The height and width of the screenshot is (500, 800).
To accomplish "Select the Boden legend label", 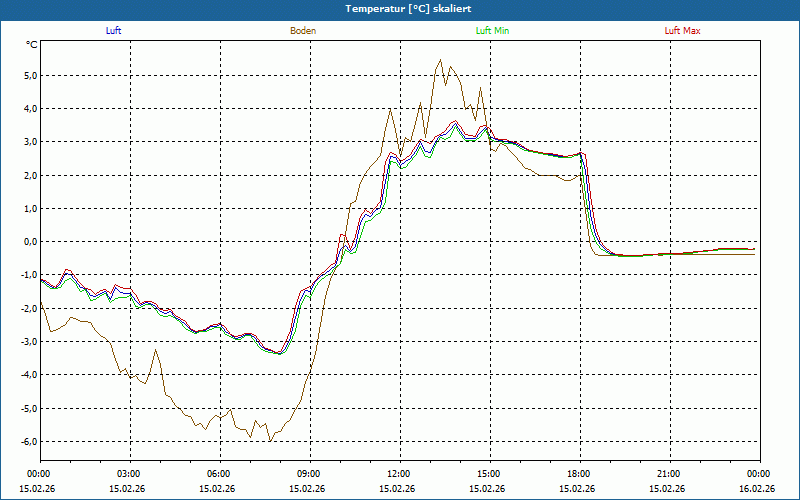I will click(303, 31).
